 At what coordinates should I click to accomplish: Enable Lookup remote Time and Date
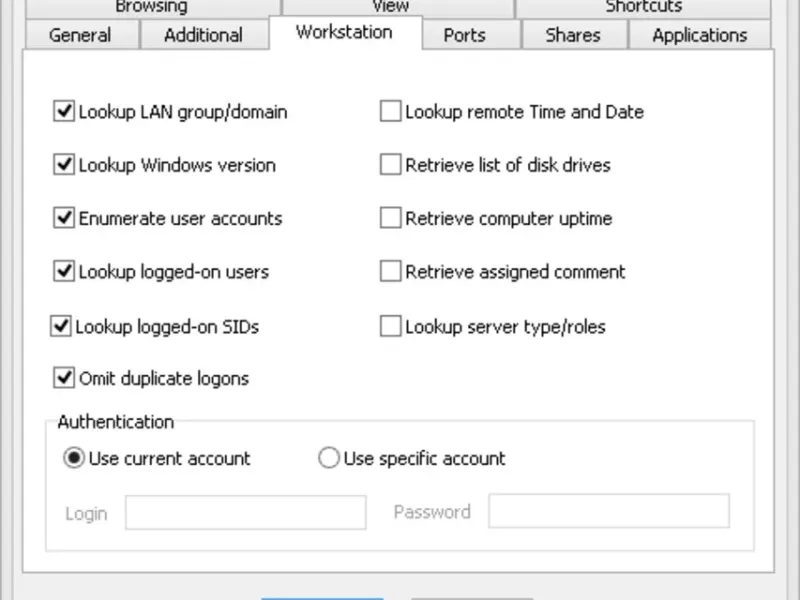point(390,112)
